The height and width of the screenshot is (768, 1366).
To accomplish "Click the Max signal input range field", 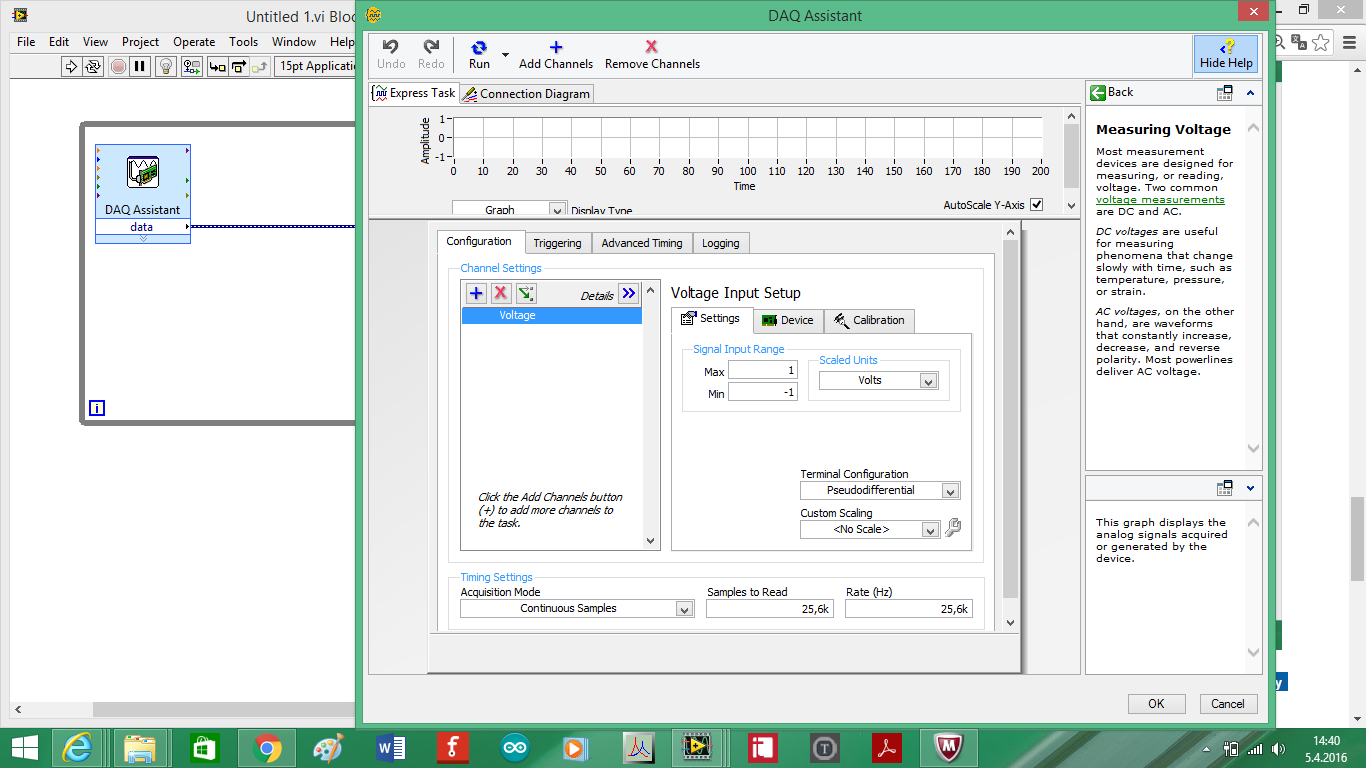I will [762, 370].
